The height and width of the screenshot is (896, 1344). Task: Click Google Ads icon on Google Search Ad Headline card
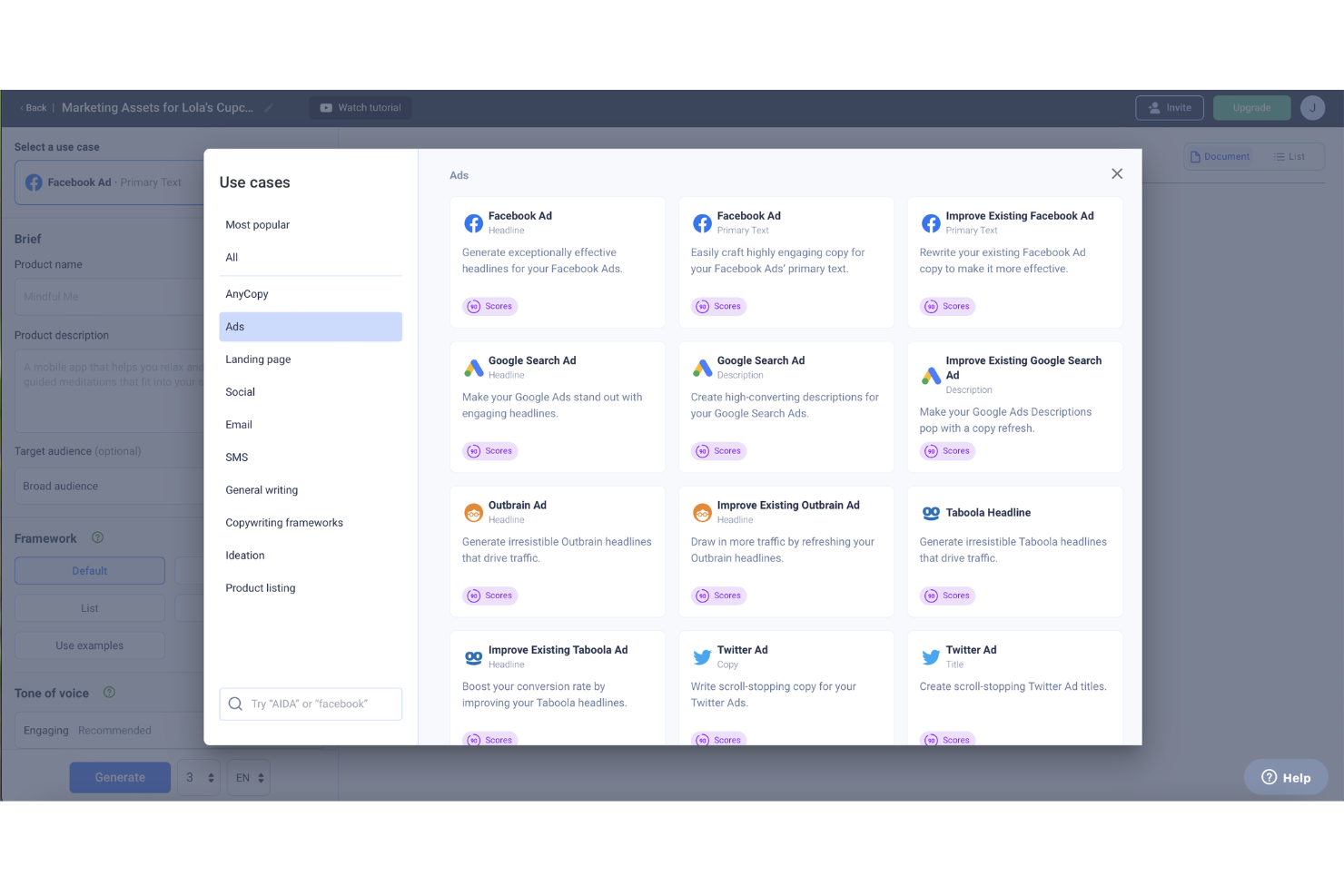(473, 368)
